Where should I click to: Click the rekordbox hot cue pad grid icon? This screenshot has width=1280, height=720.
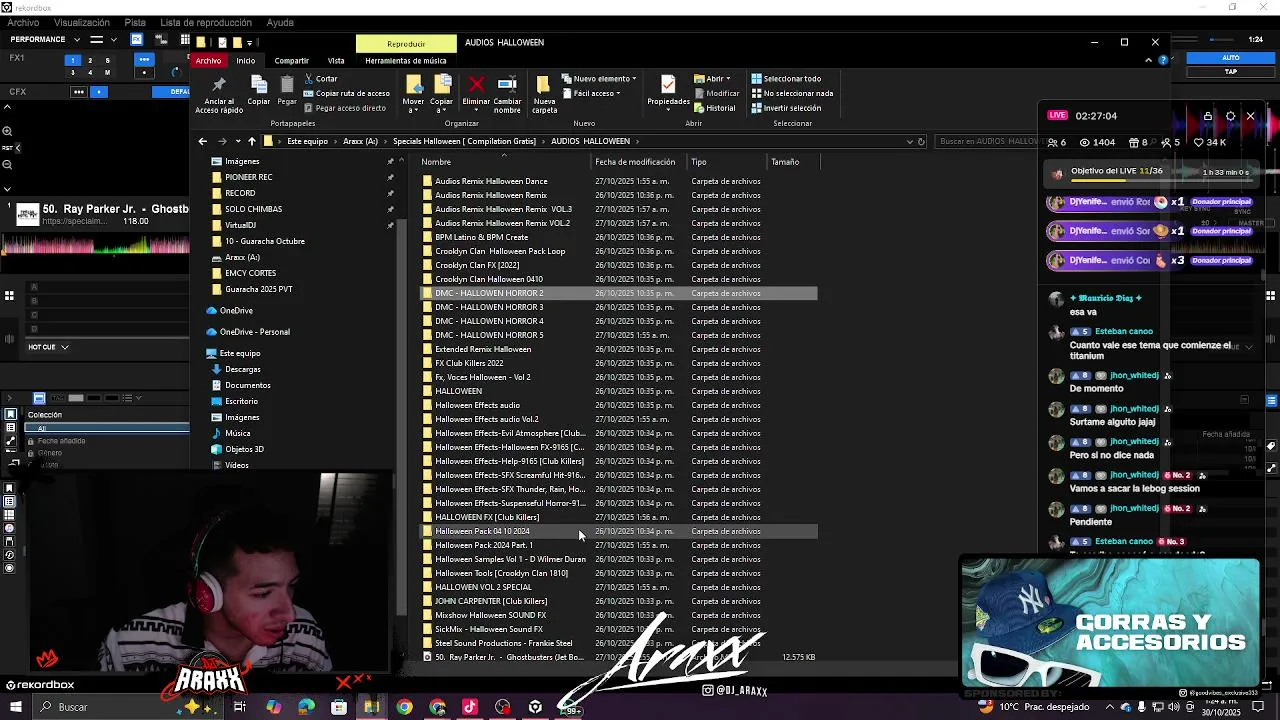click(9, 295)
